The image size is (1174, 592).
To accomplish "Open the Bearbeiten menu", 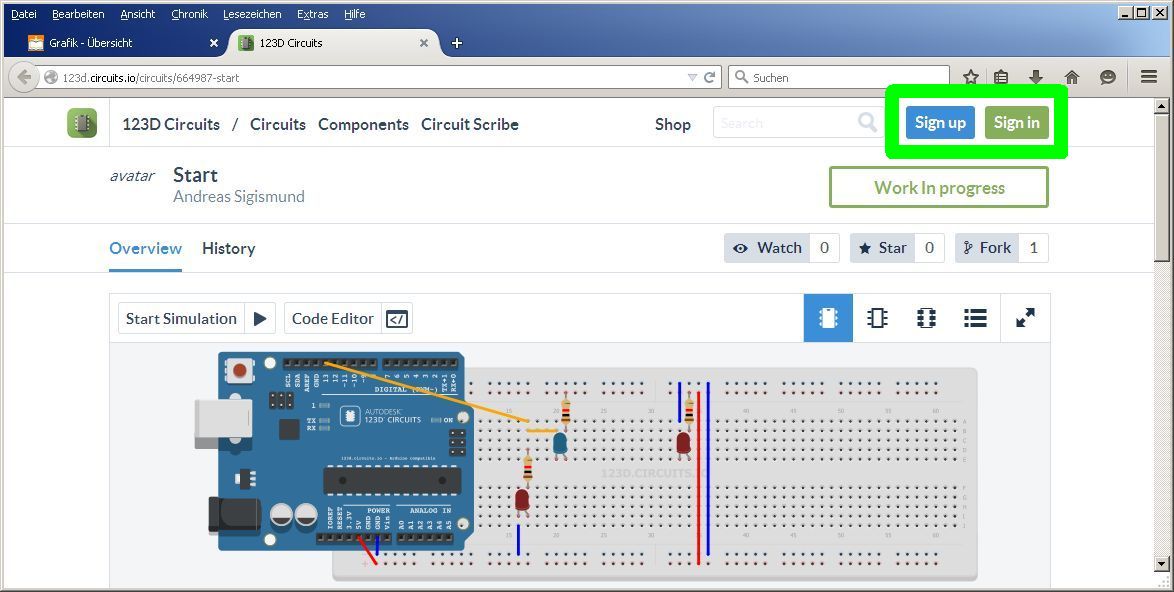I will tap(78, 14).
